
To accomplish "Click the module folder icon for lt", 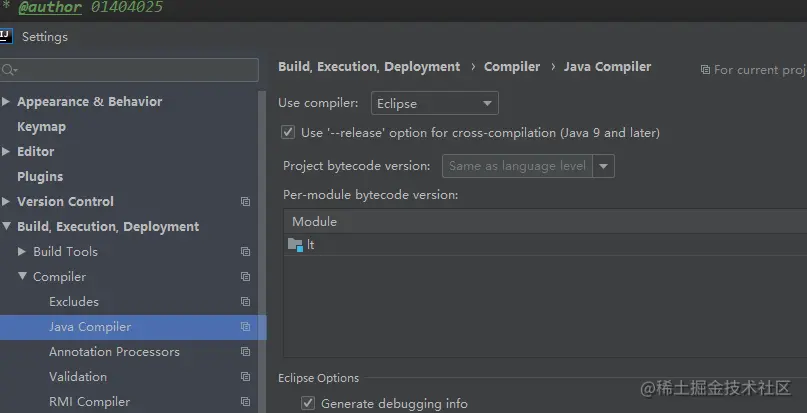I will coord(295,245).
